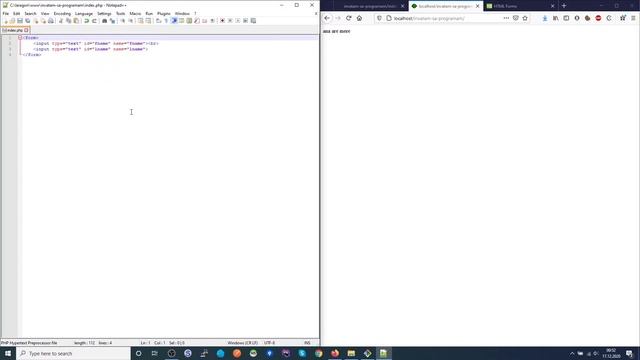Image resolution: width=640 pixels, height=360 pixels.
Task: Click the Playback macro icon
Action: [238, 21]
